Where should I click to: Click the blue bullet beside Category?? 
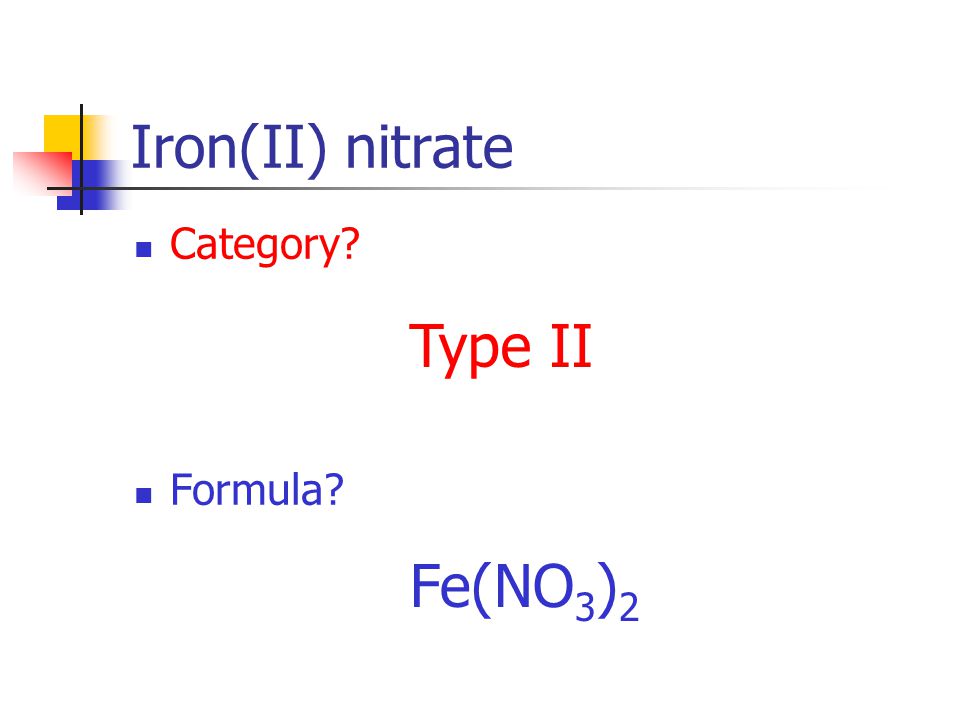click(x=144, y=250)
